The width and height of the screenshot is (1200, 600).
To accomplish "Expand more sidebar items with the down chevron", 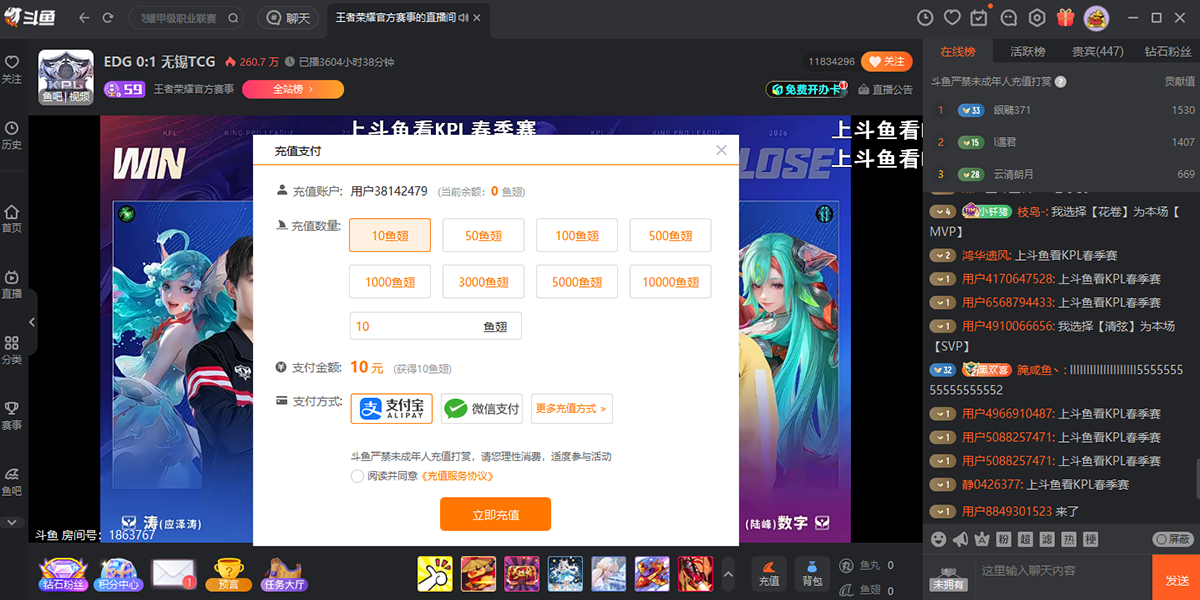I will coord(12,522).
